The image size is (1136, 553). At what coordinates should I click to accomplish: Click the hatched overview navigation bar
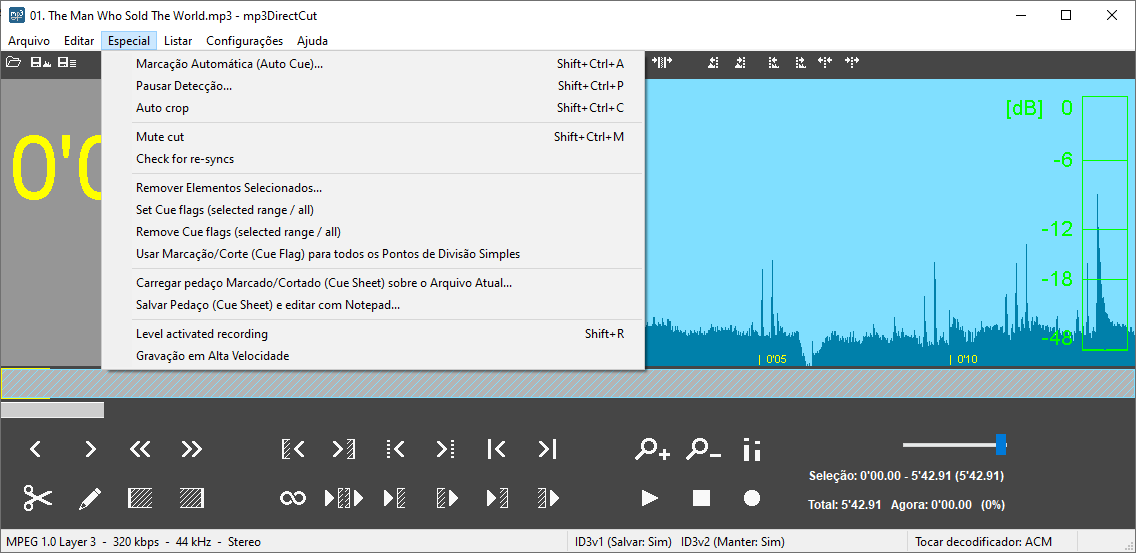coord(568,383)
